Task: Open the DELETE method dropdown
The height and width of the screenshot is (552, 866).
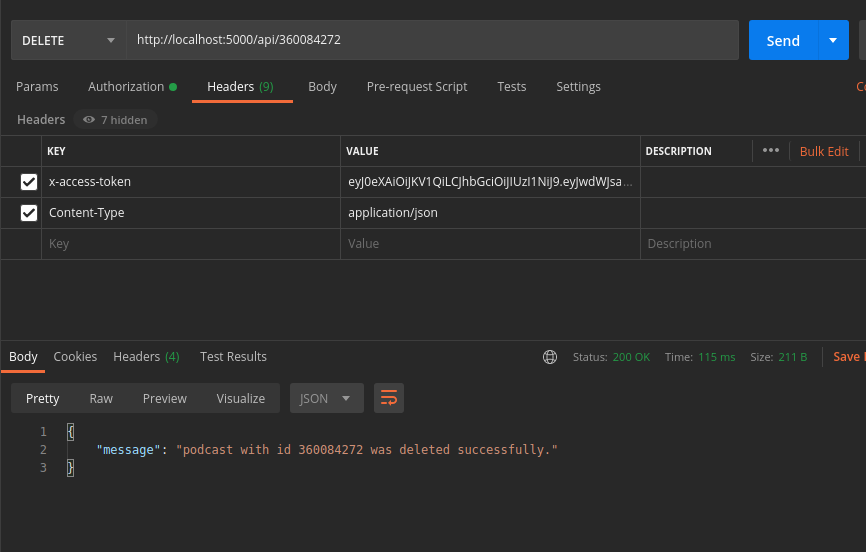Action: 68,40
